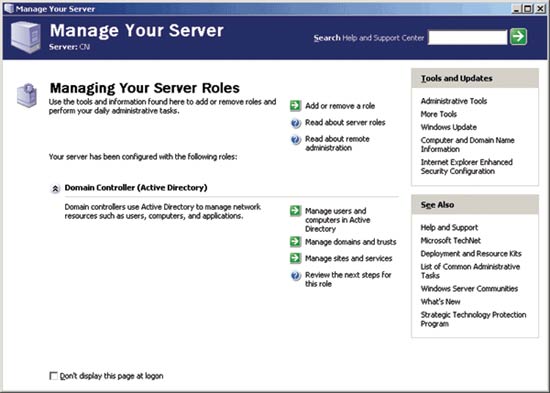Viewport: 550px width, 393px height.
Task: Click the Search Help and Support text field
Action: (x=468, y=38)
